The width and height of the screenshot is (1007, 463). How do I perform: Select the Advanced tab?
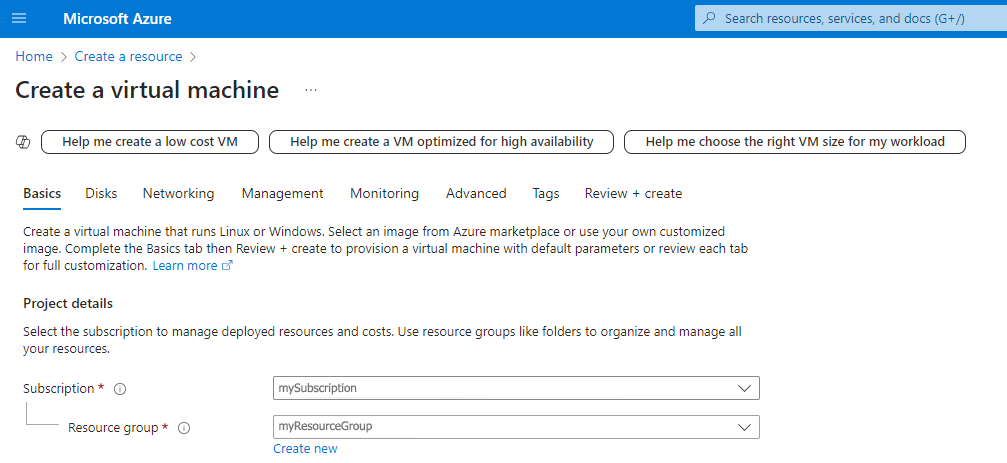(x=476, y=193)
